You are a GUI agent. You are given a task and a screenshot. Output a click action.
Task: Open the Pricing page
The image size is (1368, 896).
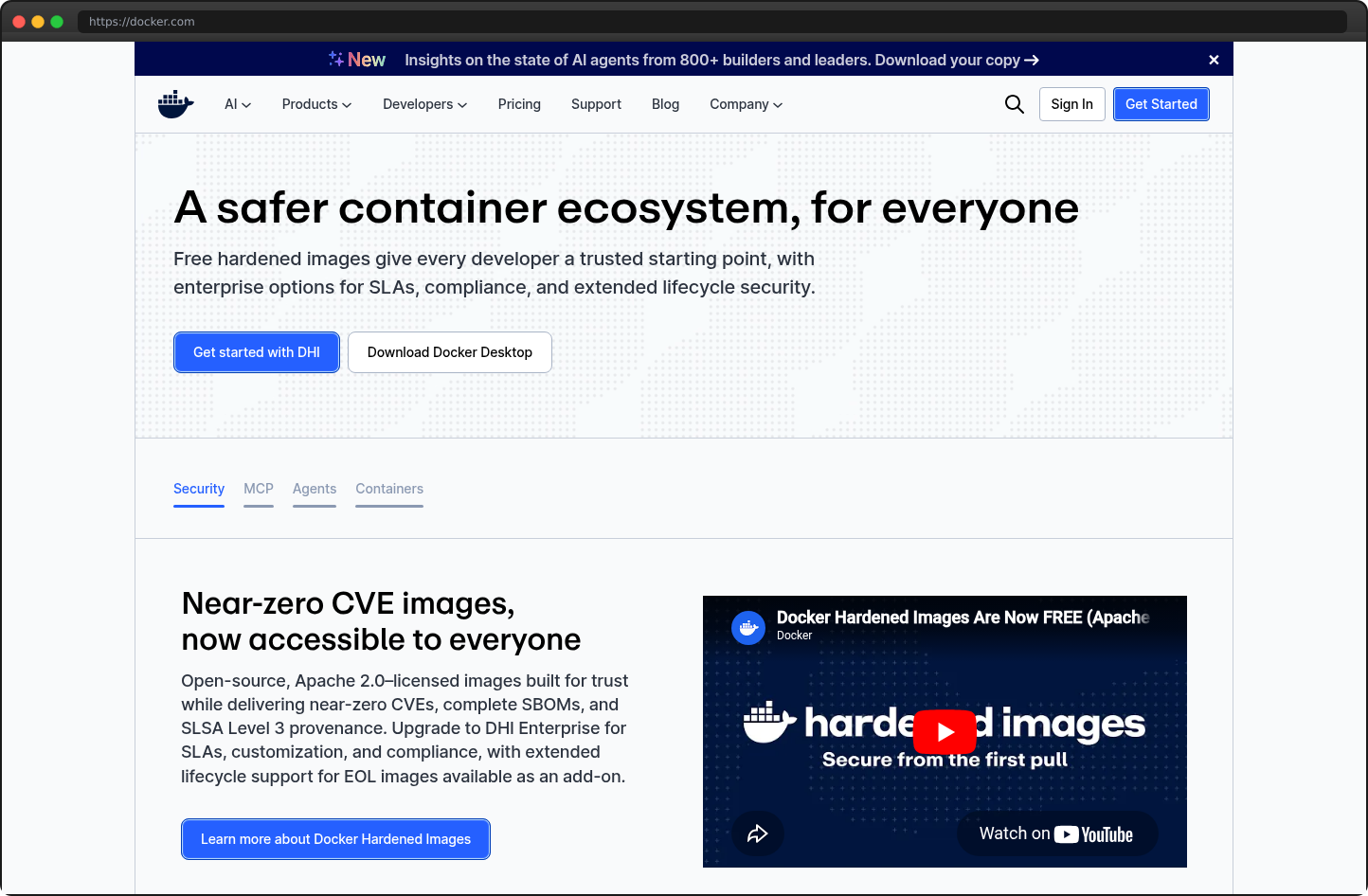tap(519, 104)
